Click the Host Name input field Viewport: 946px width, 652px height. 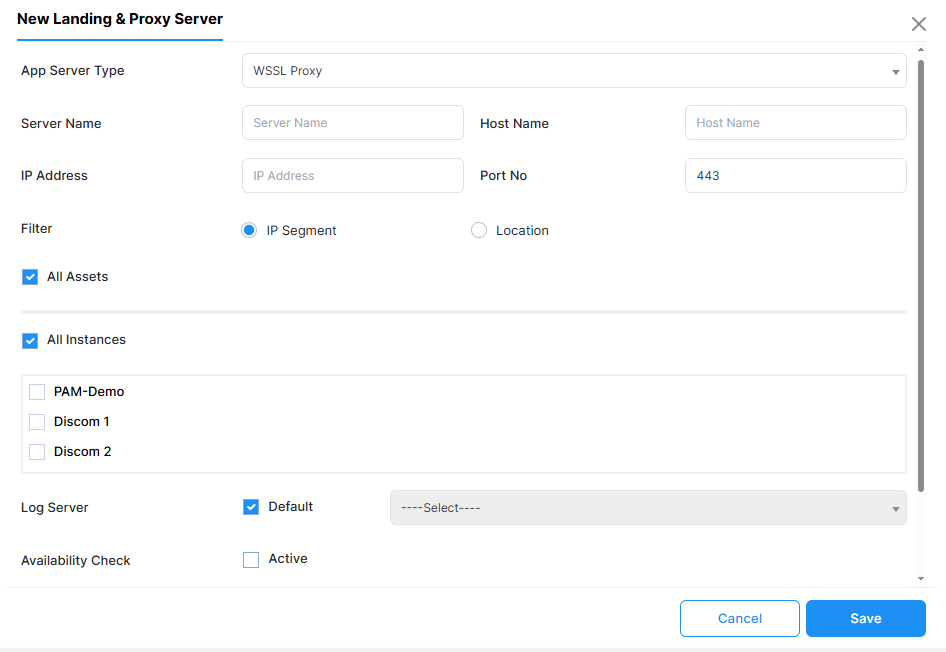click(x=795, y=123)
